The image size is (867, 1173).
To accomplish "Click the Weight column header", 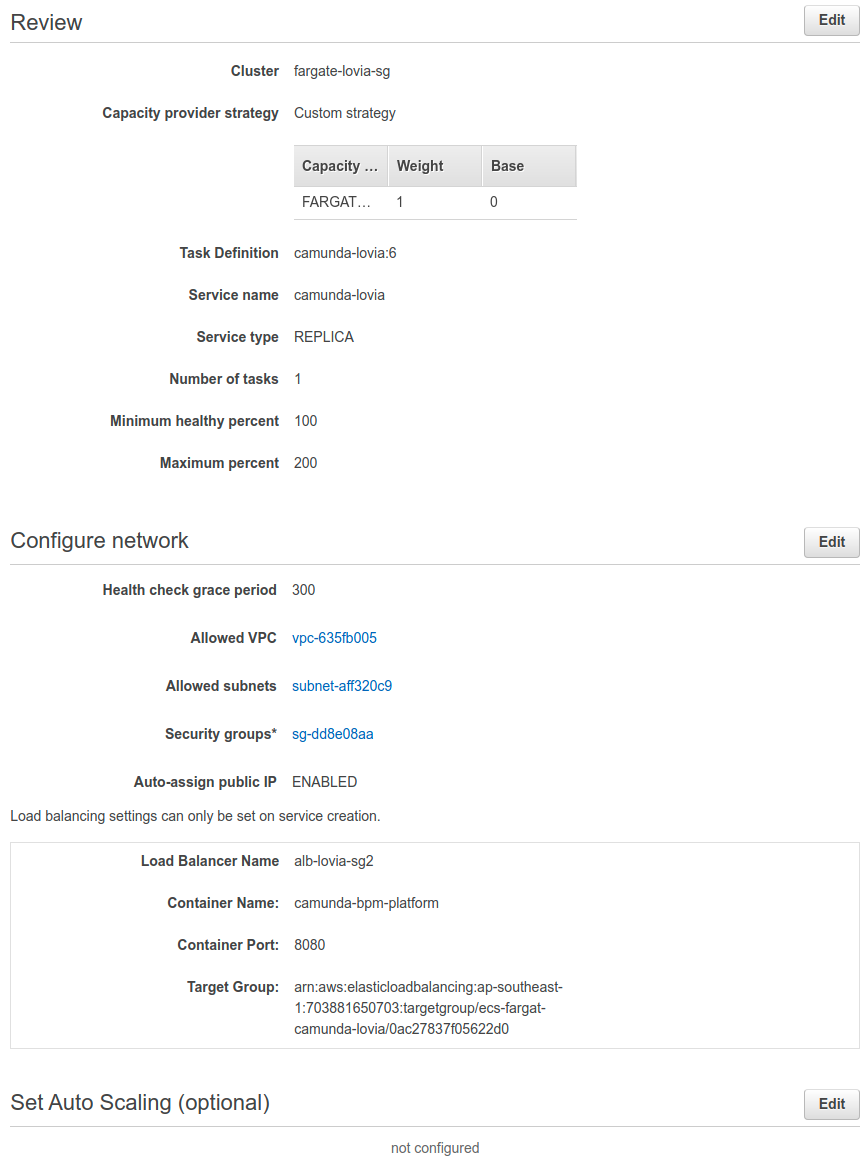I will [435, 166].
